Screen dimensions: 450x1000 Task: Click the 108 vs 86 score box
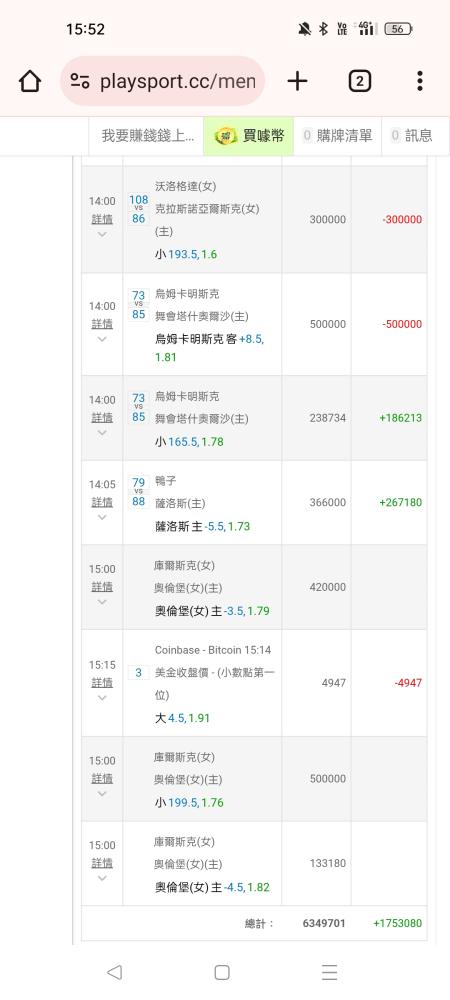click(x=138, y=209)
